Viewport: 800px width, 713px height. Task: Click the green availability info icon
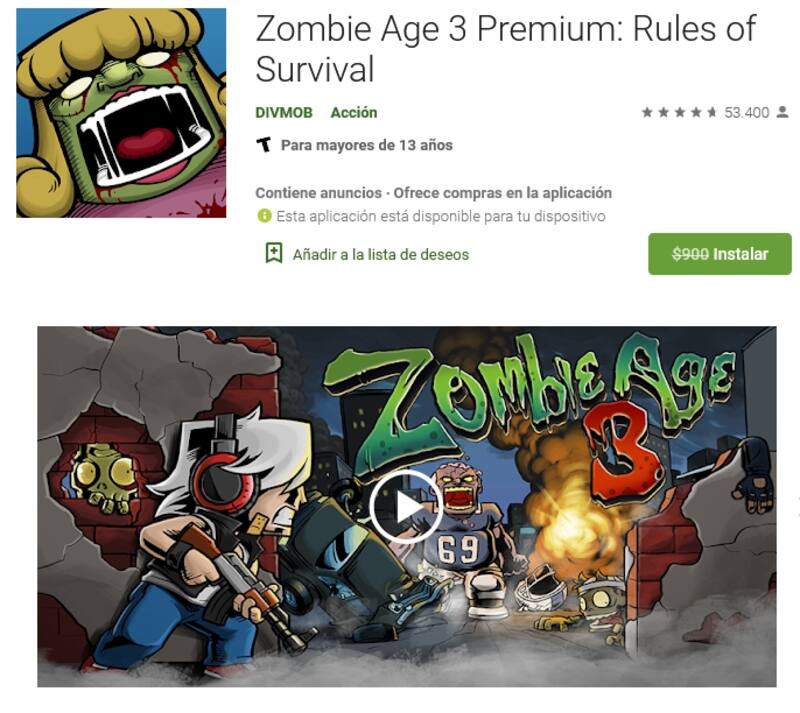click(264, 216)
